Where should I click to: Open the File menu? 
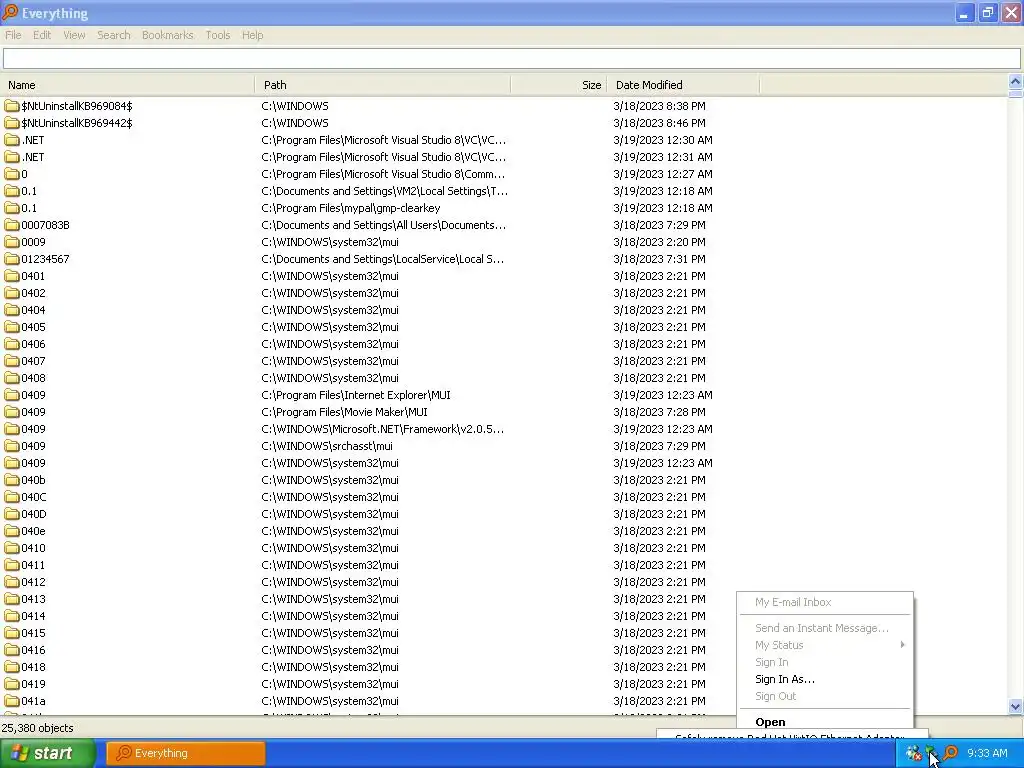[13, 35]
